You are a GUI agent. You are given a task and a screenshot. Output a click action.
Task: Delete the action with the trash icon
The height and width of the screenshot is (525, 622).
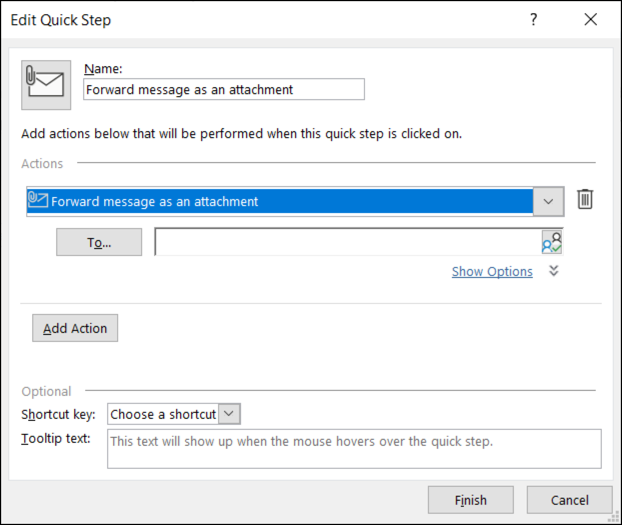click(585, 200)
